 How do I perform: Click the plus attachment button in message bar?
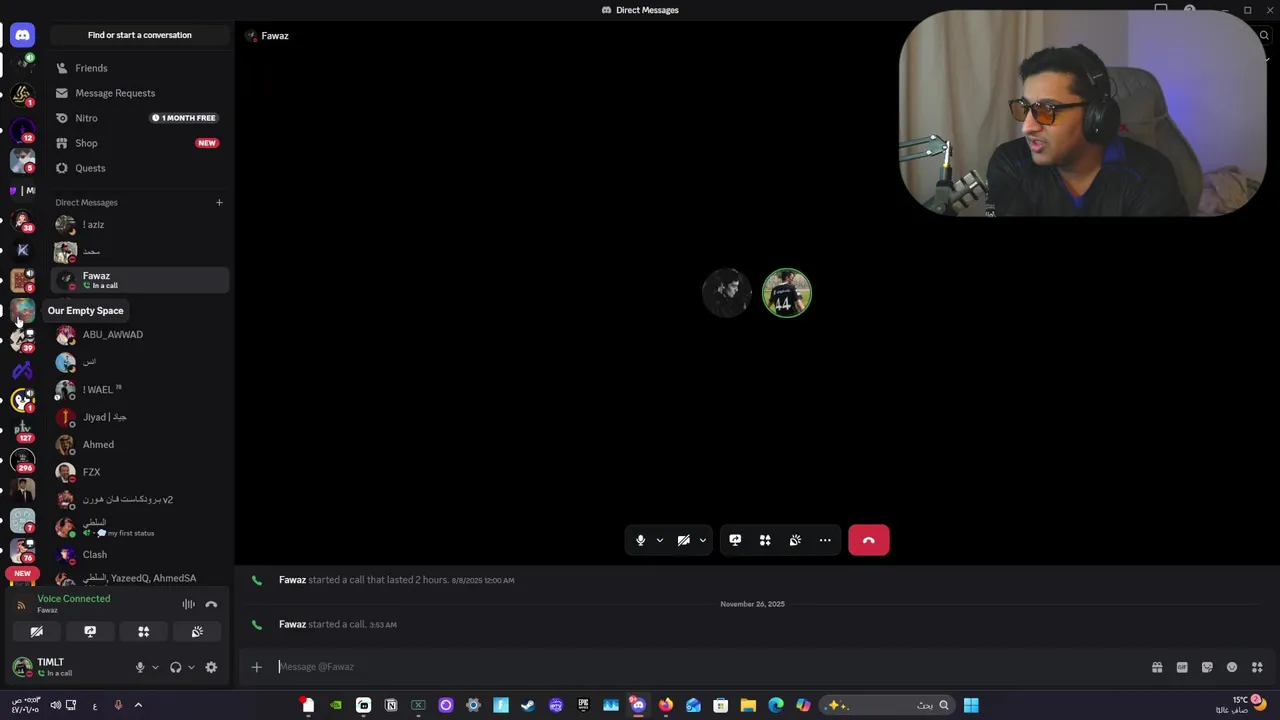tap(256, 667)
